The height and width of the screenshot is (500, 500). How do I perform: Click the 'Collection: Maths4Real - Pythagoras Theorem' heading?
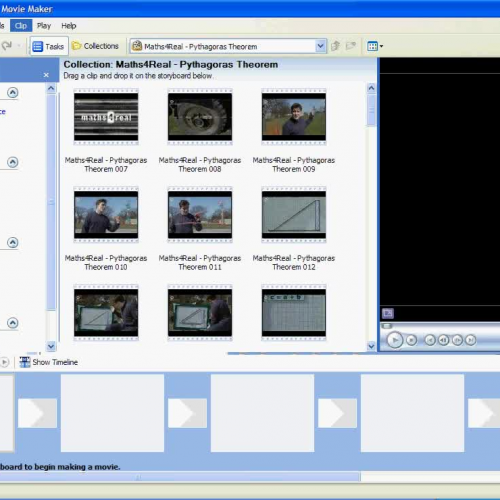(x=171, y=65)
